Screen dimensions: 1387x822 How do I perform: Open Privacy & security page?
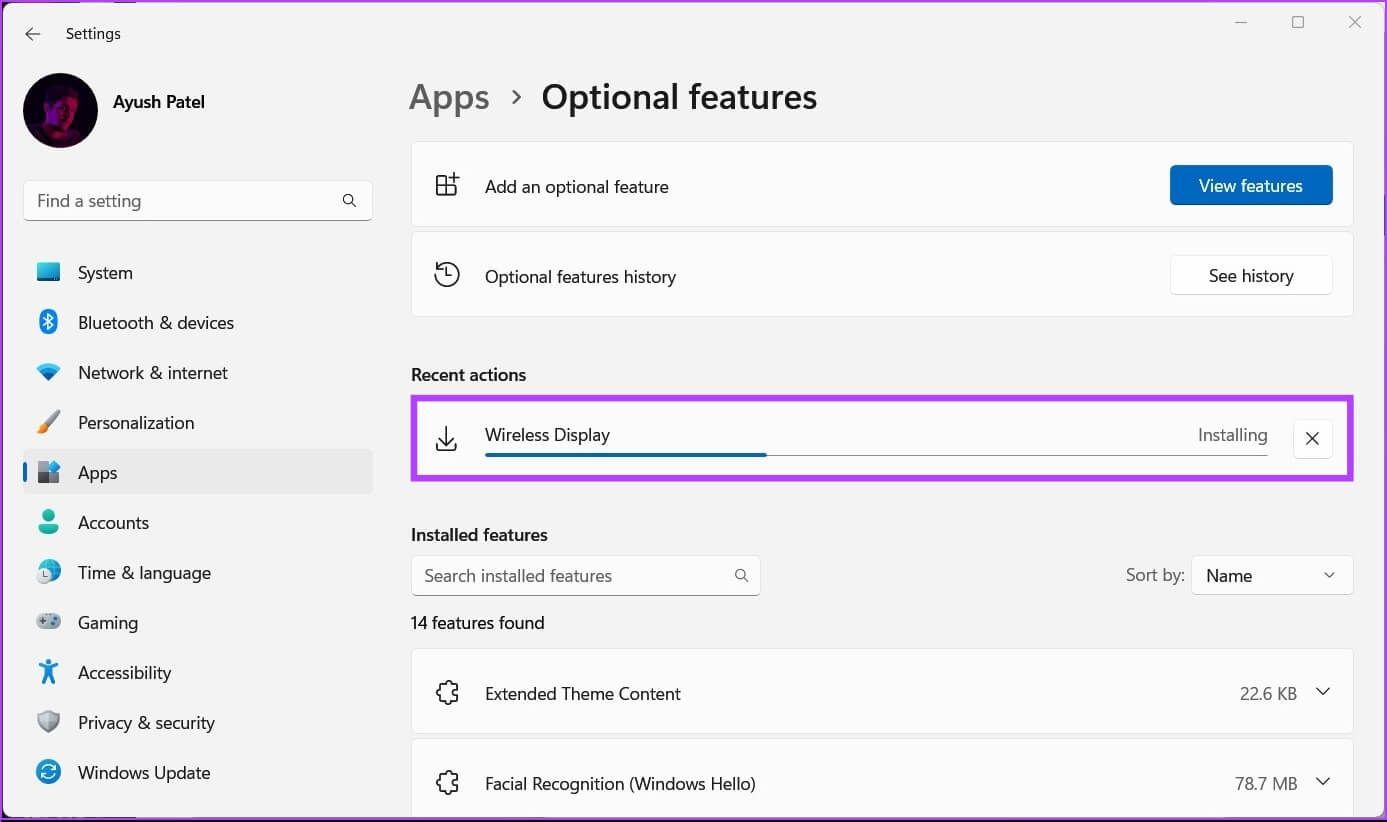tap(198, 722)
